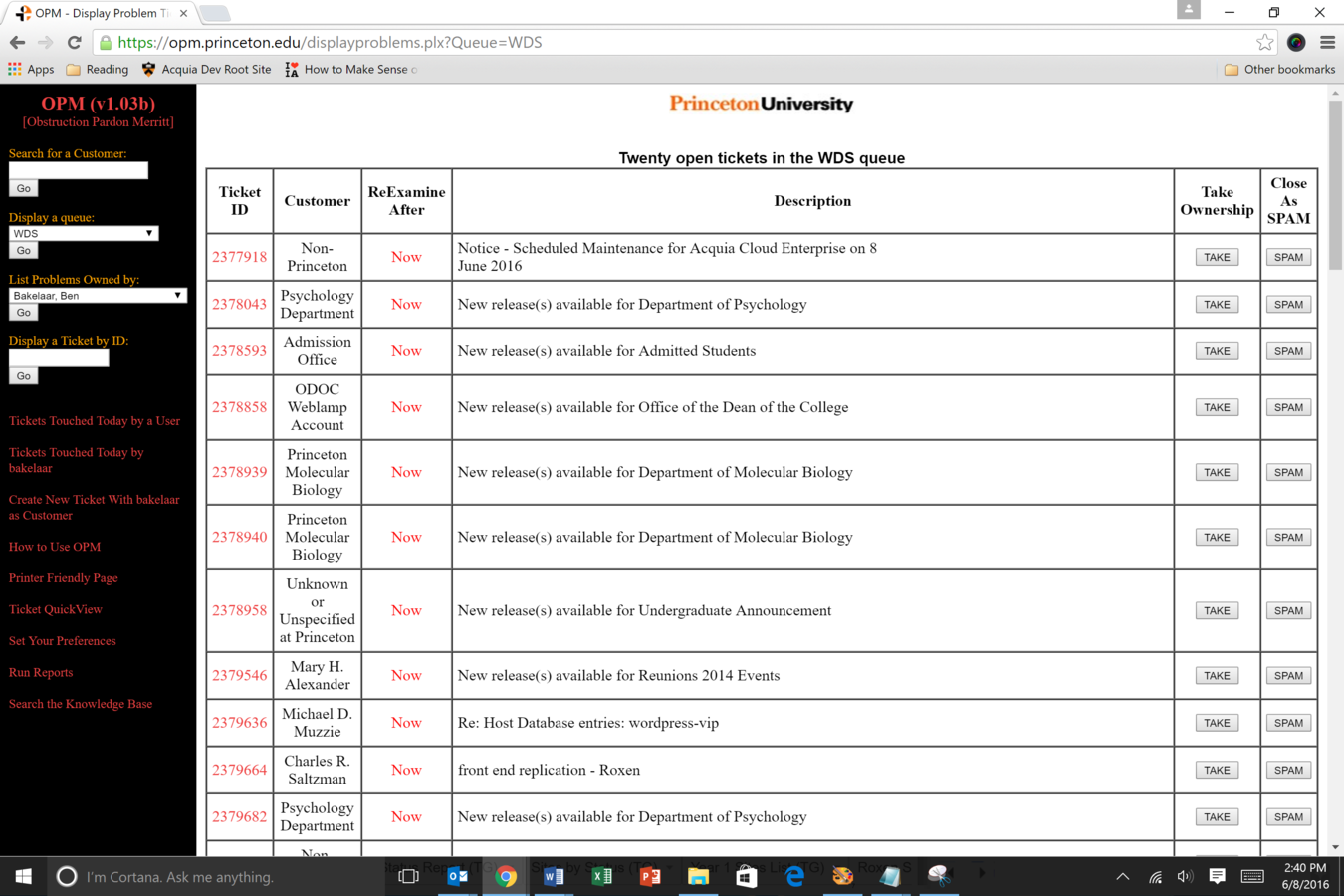1344x896 pixels.
Task: Open ticket 2378043
Action: (240, 305)
